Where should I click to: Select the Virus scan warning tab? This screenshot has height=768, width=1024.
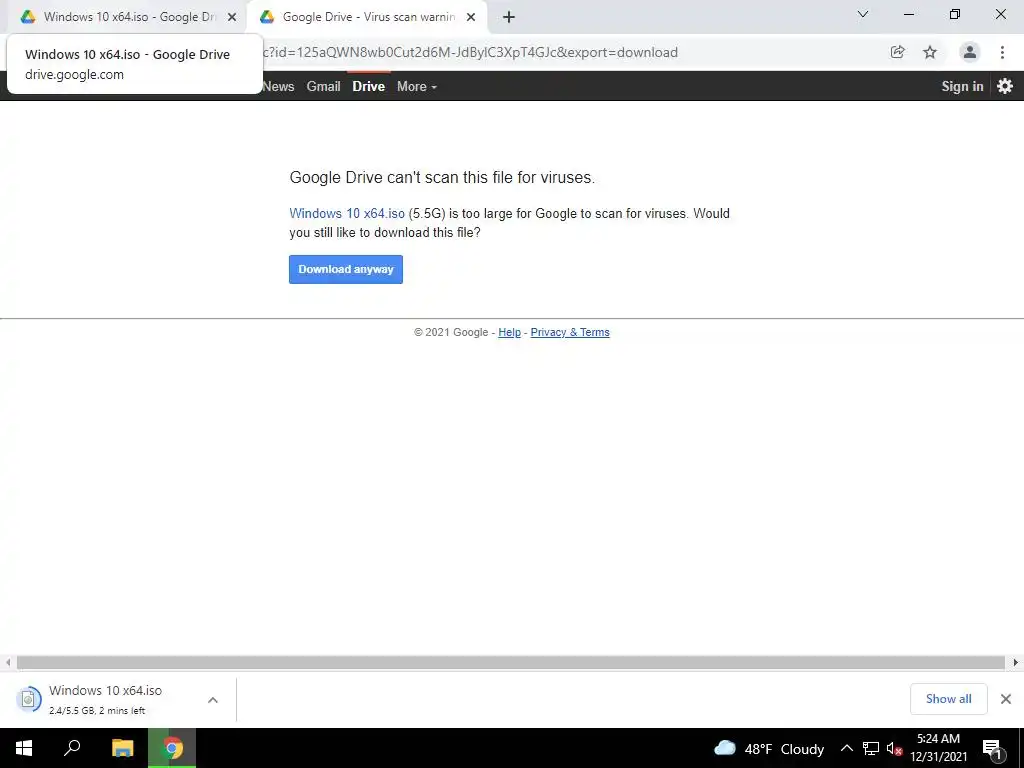coord(368,17)
